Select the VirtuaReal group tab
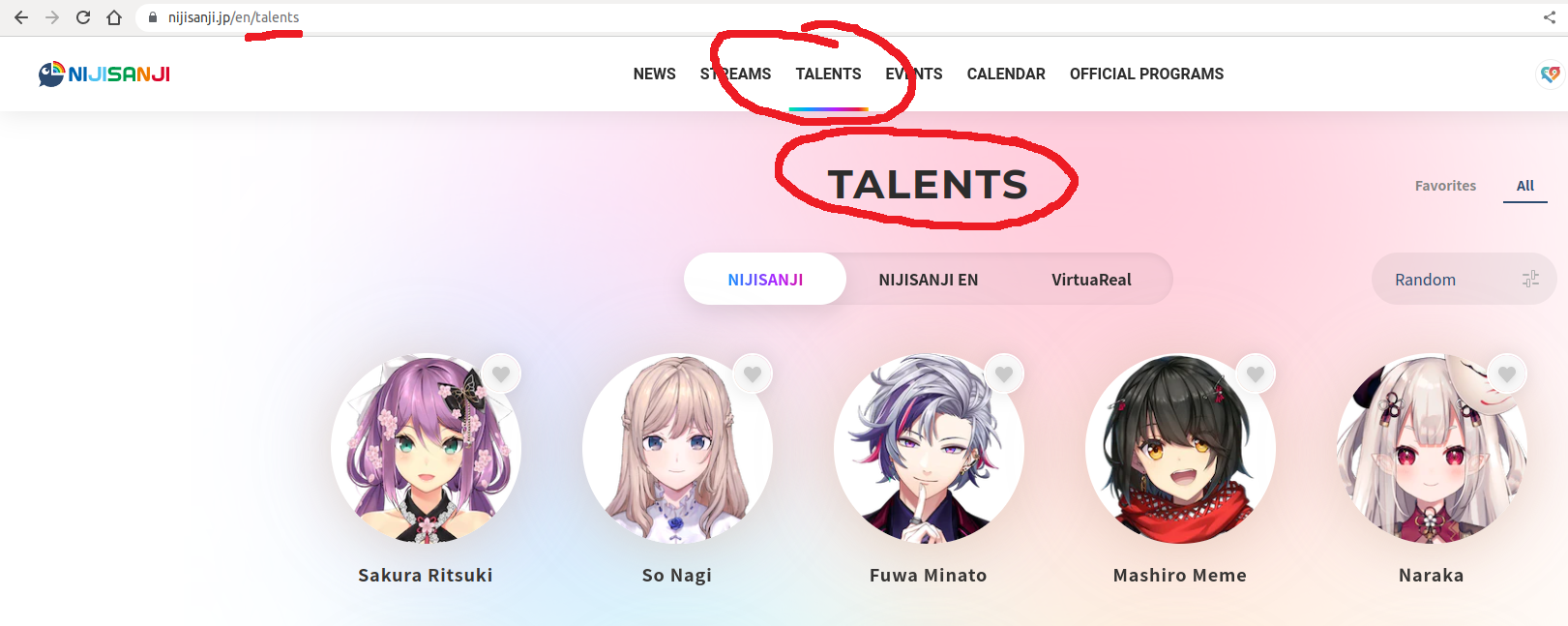This screenshot has height=626, width=1568. [1091, 280]
